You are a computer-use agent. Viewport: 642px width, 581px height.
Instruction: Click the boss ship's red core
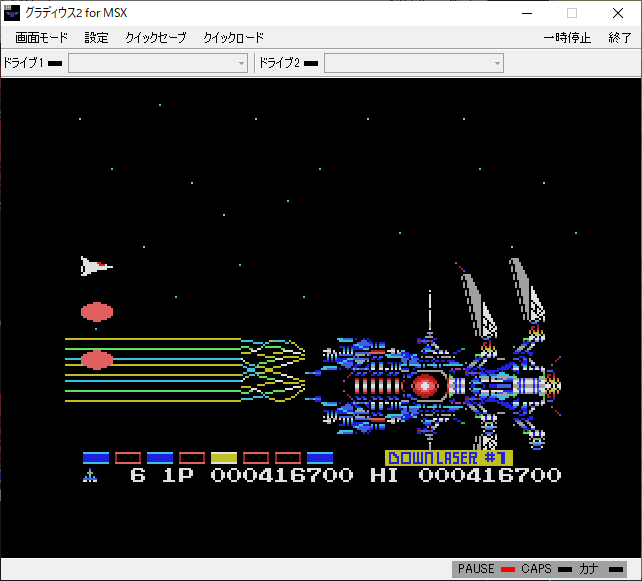pos(425,386)
